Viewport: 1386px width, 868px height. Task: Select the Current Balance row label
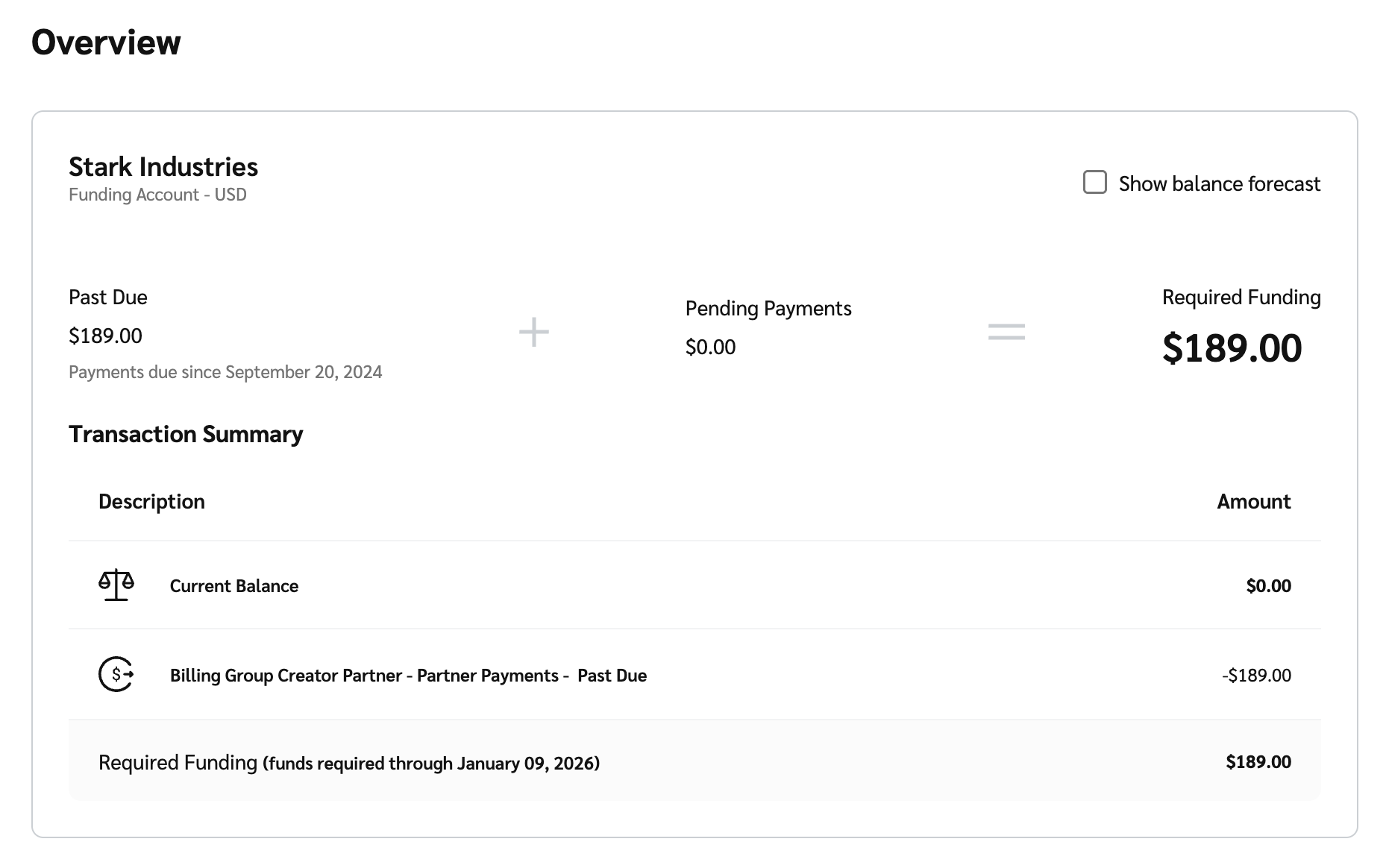[234, 586]
